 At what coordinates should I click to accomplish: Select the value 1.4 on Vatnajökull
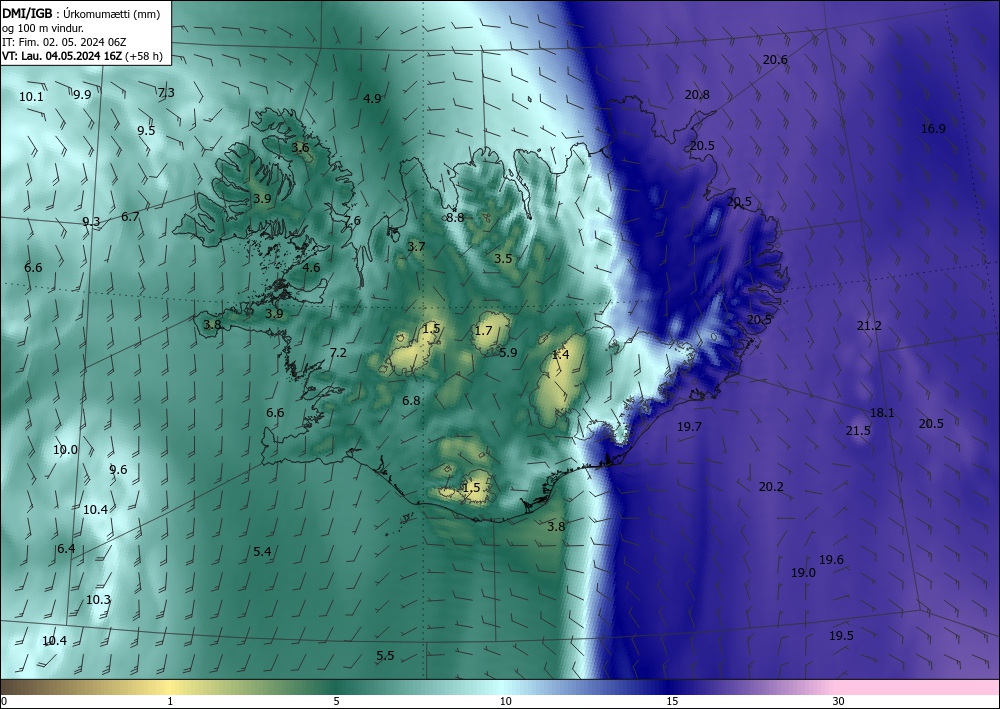[560, 355]
